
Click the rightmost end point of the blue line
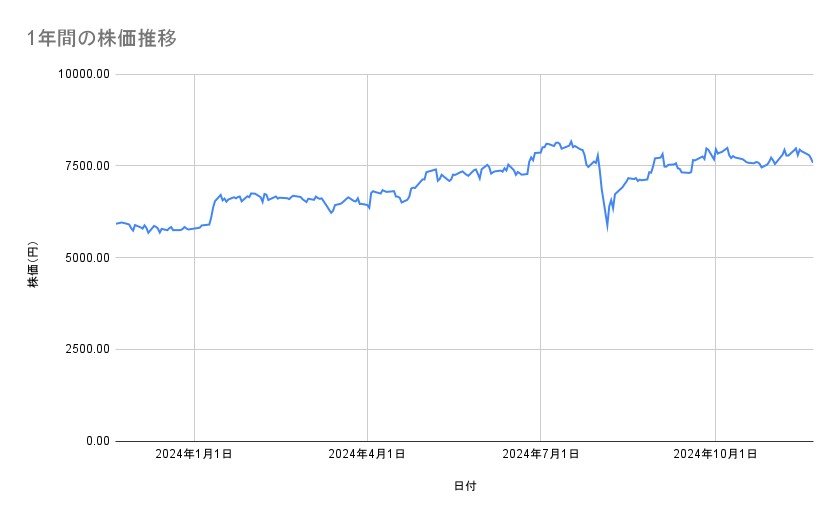(x=812, y=162)
